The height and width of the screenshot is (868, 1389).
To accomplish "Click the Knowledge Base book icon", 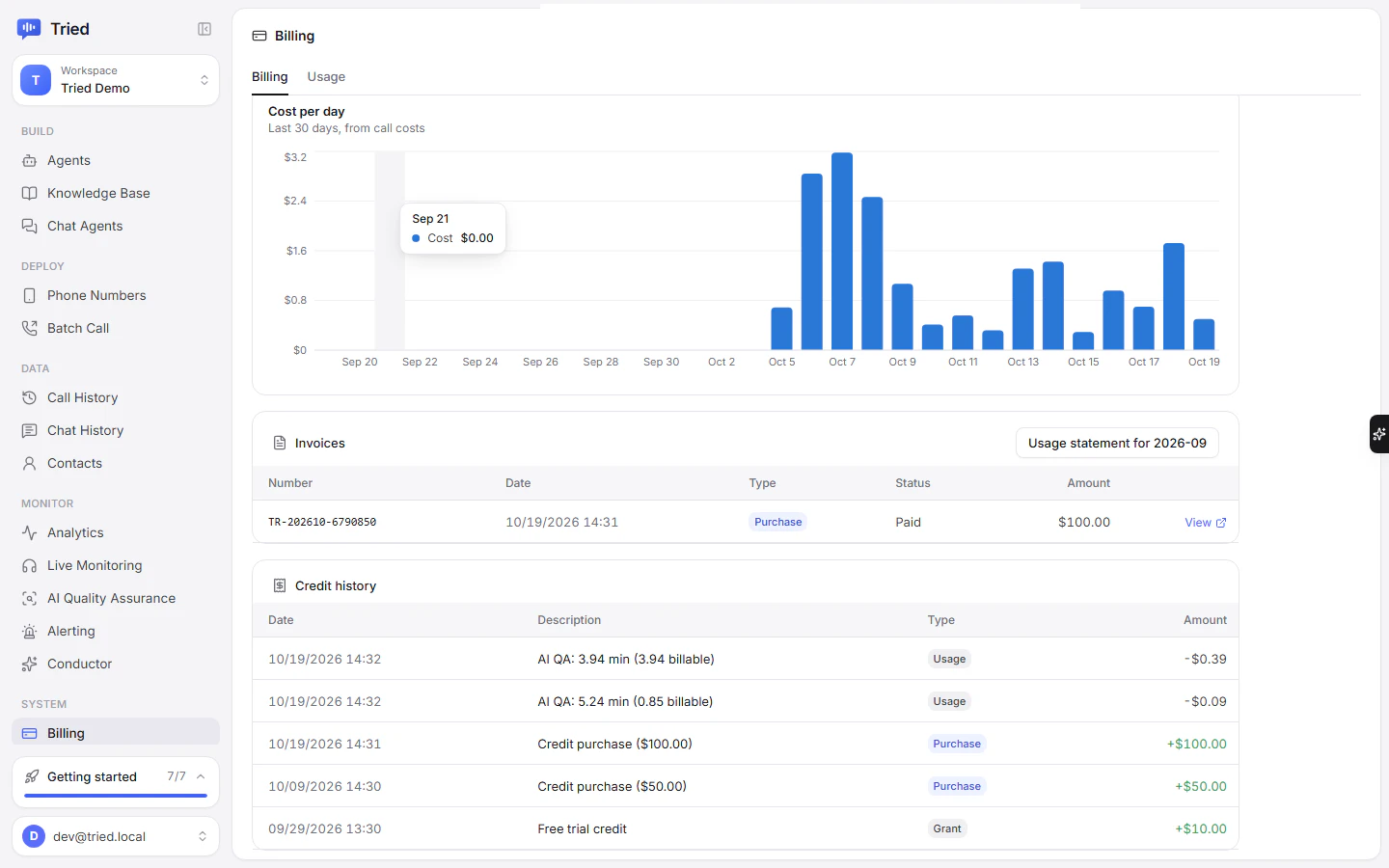I will (x=30, y=193).
